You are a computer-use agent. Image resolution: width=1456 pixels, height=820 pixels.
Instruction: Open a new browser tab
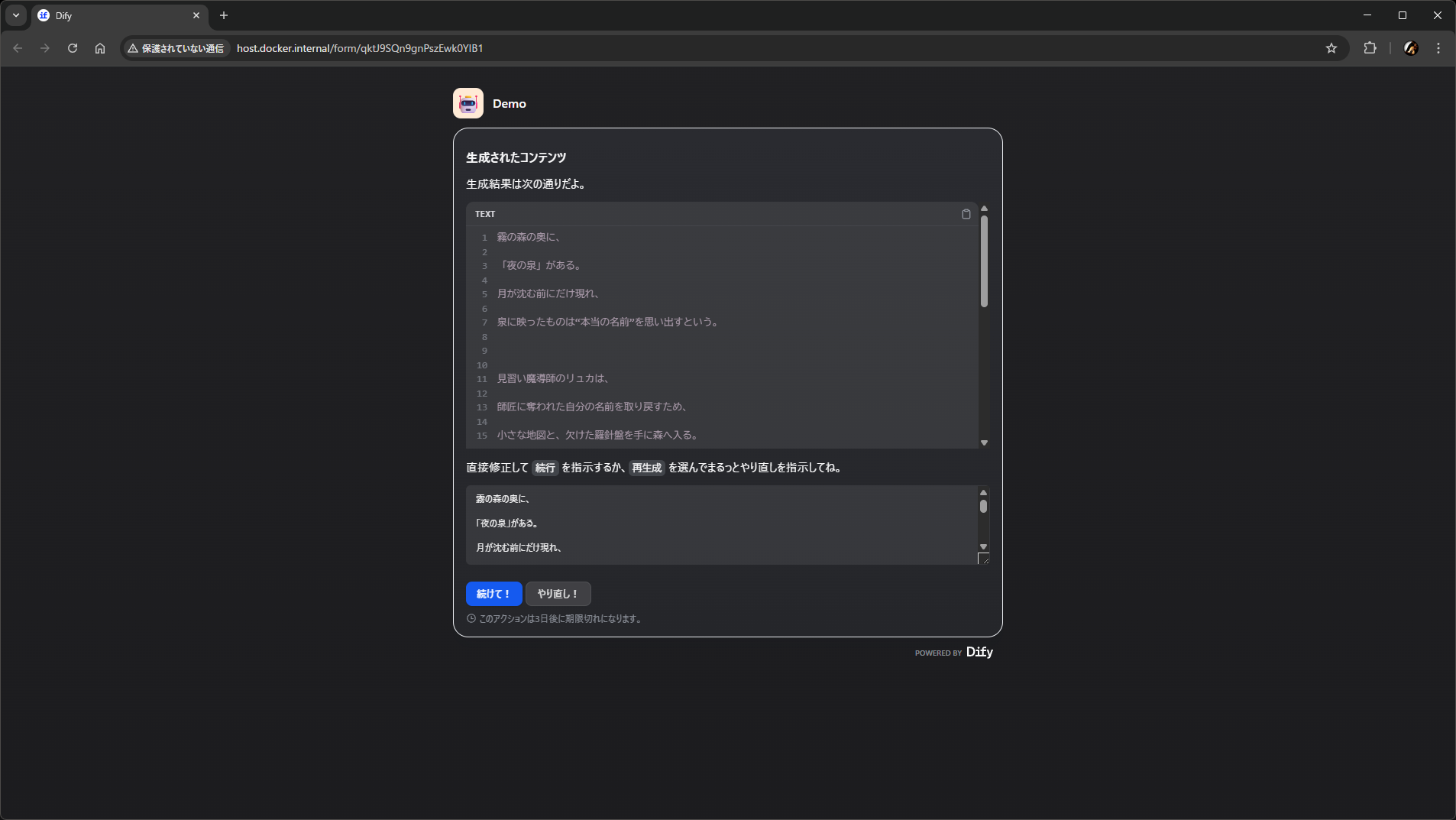tap(224, 15)
